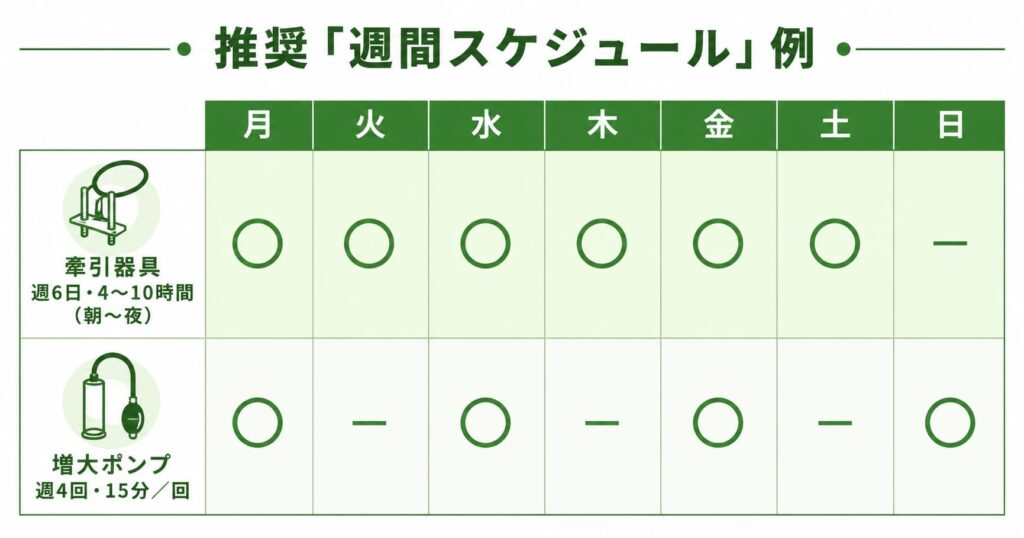Click the 日 column header
1024x538 pixels.
click(x=950, y=125)
